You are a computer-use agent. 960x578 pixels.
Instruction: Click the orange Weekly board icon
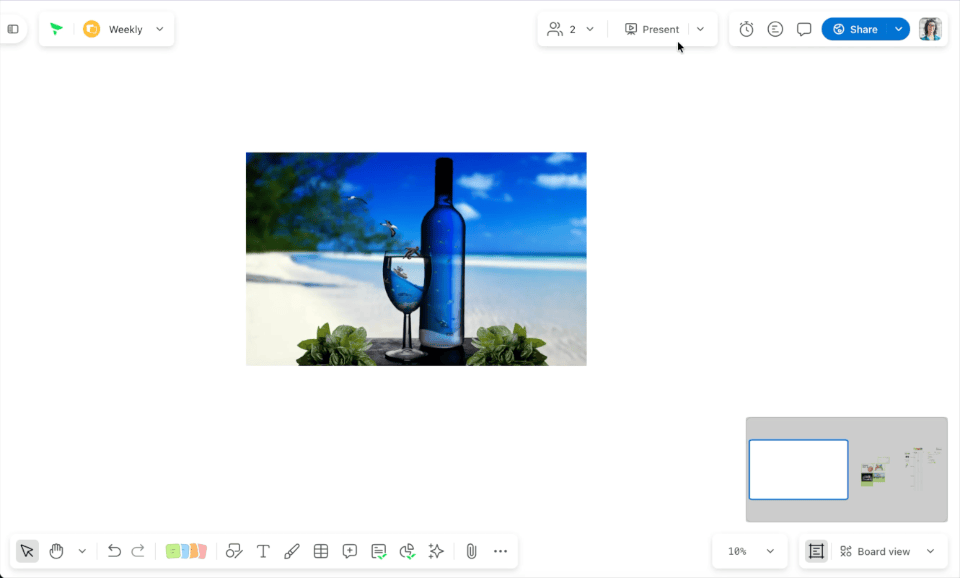click(91, 29)
